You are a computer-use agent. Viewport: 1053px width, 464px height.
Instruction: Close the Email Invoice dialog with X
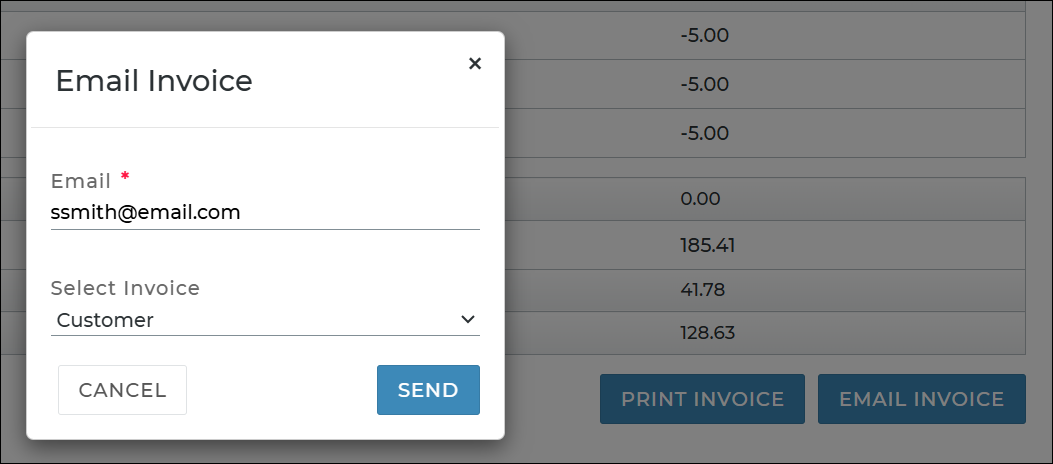(x=475, y=64)
